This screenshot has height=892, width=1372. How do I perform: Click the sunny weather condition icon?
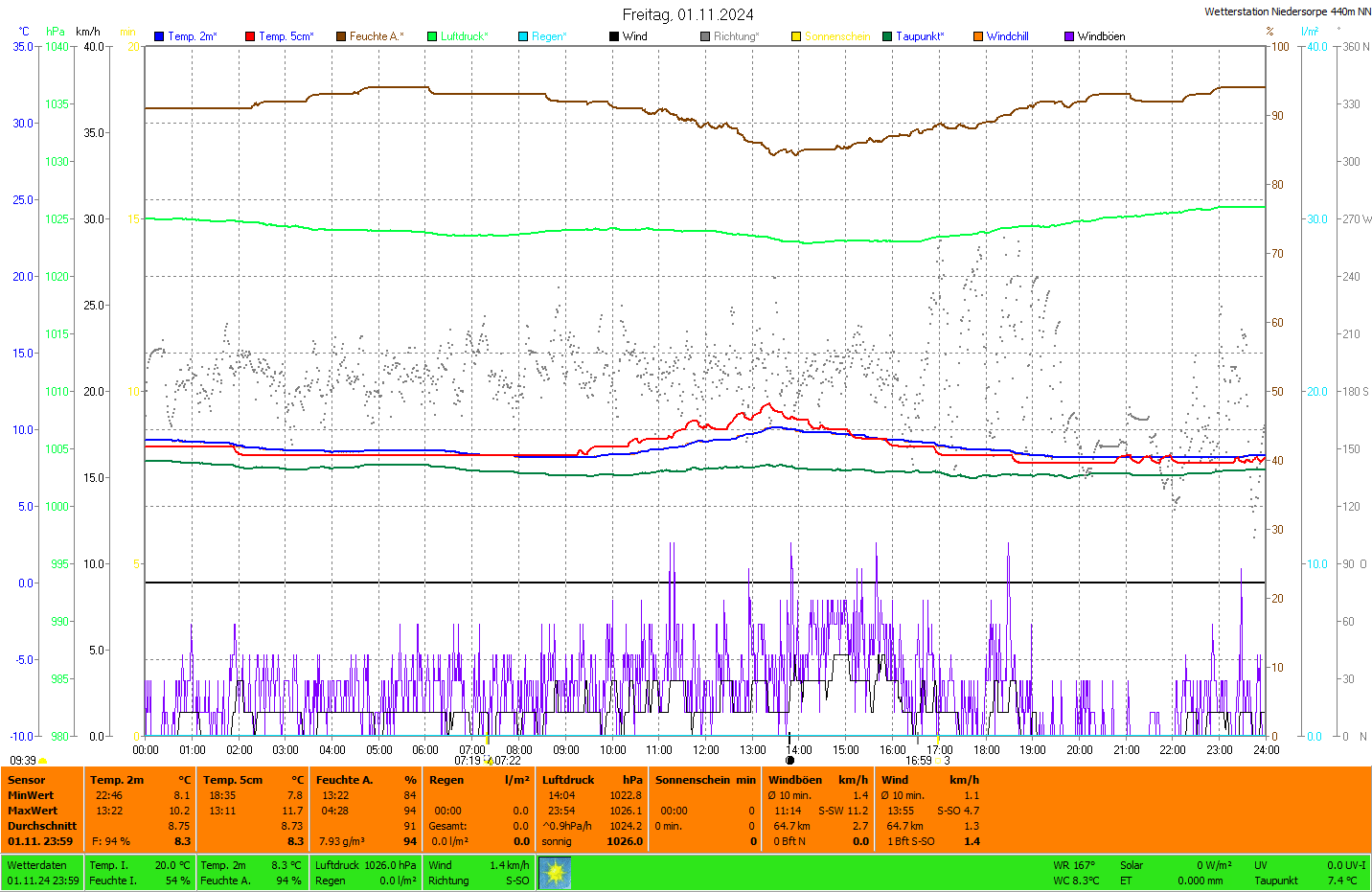pos(555,873)
